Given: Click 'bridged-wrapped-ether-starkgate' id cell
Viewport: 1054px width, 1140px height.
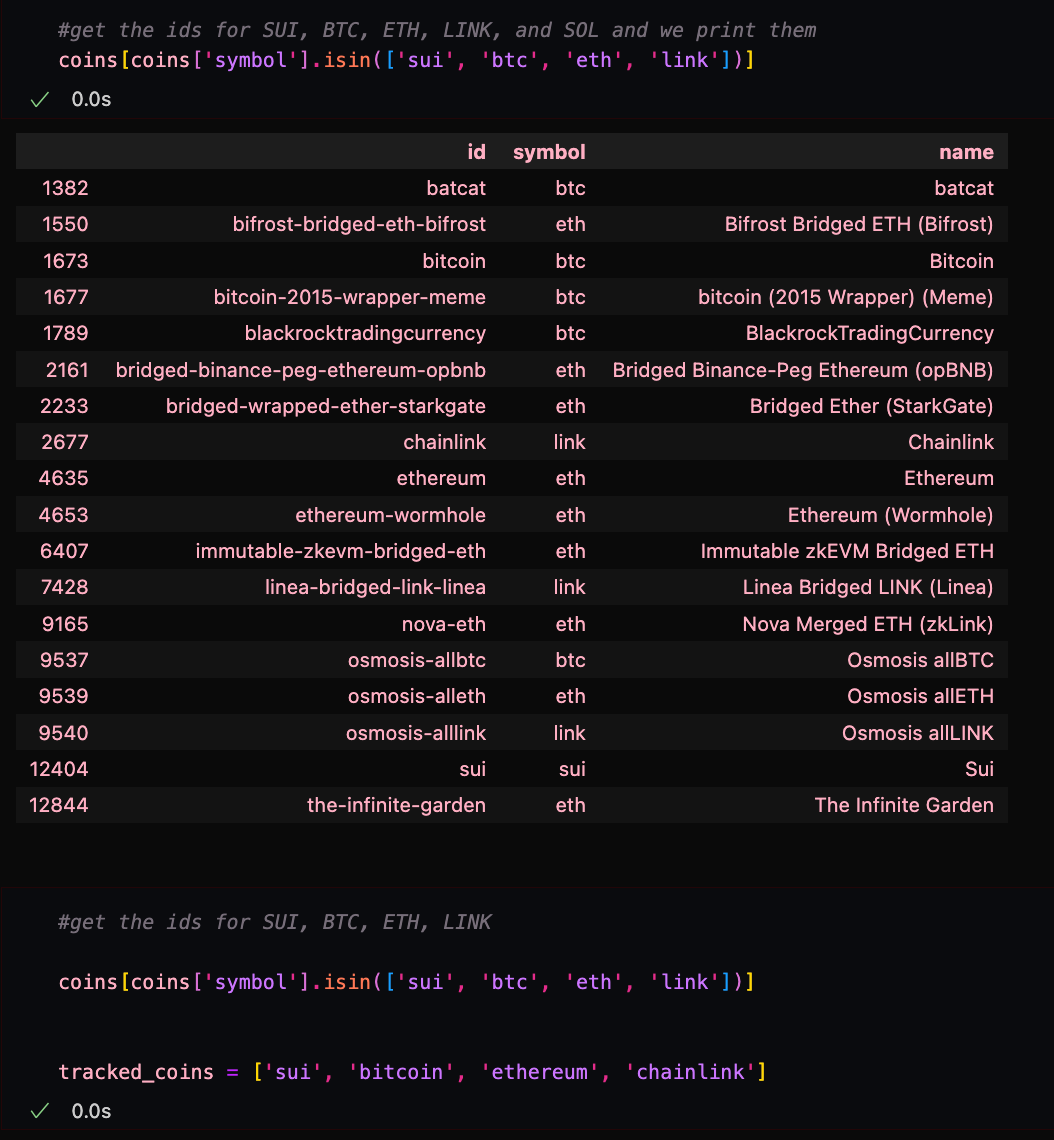Looking at the screenshot, I should click(x=326, y=406).
